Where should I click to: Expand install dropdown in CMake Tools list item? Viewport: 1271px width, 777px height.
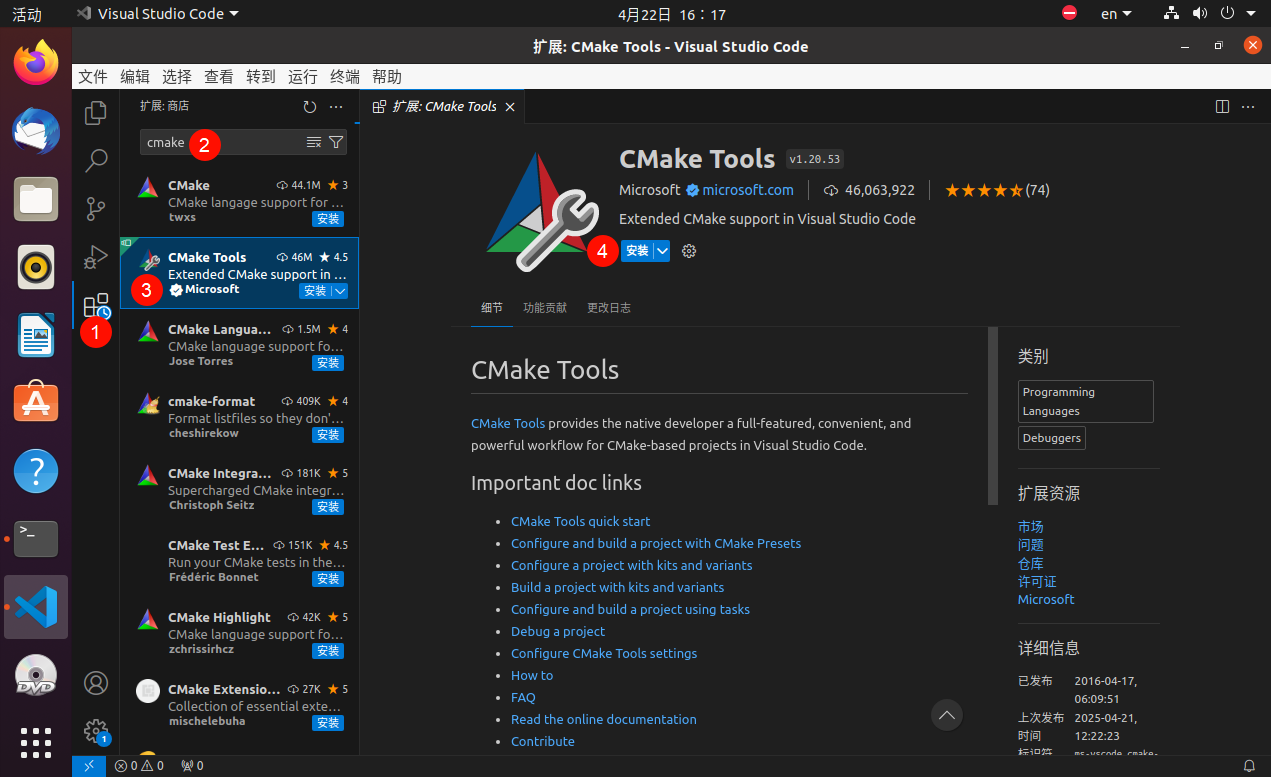tap(340, 291)
